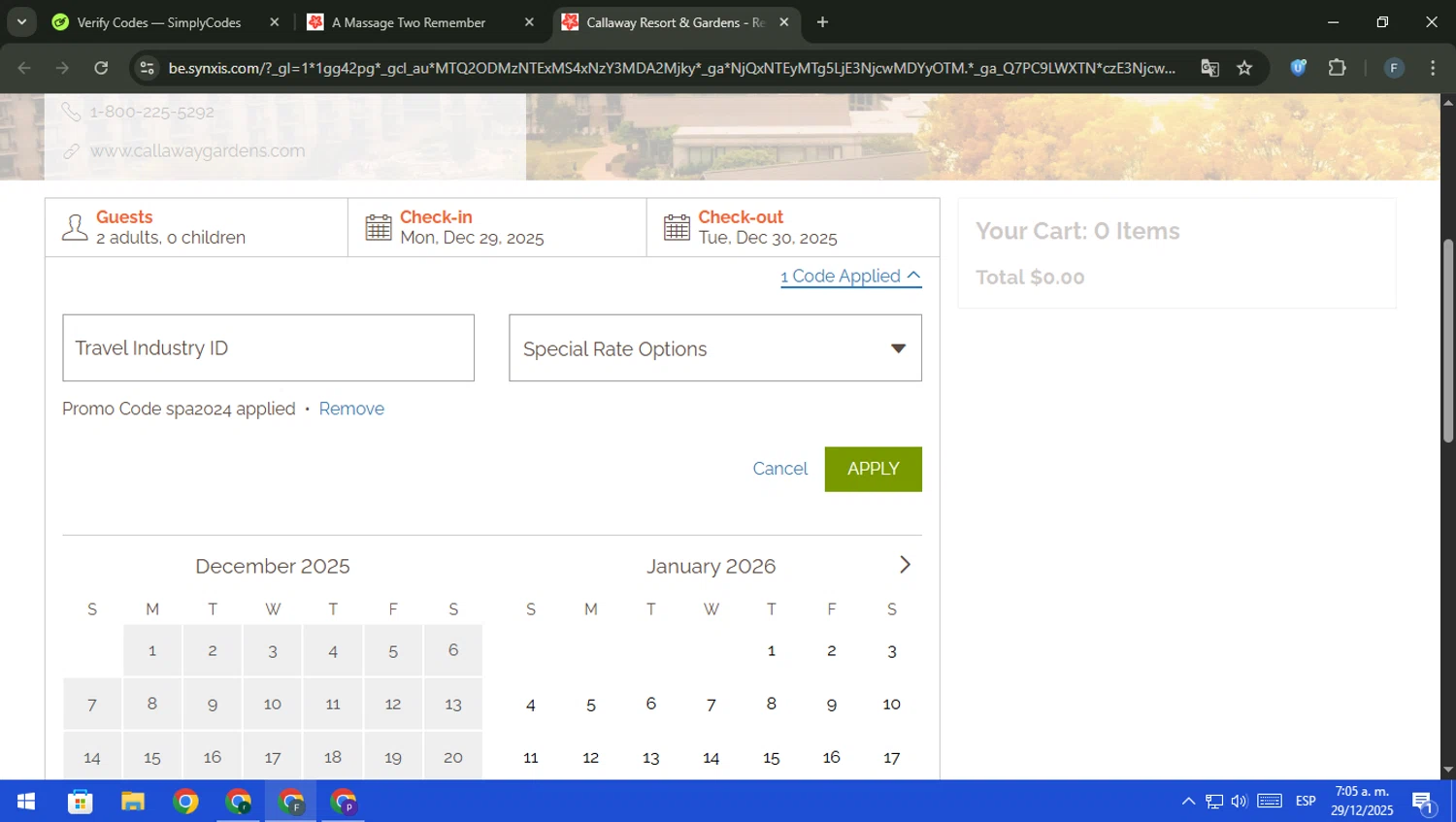Select January 10 on the calendar
1456x822 pixels.
892,704
